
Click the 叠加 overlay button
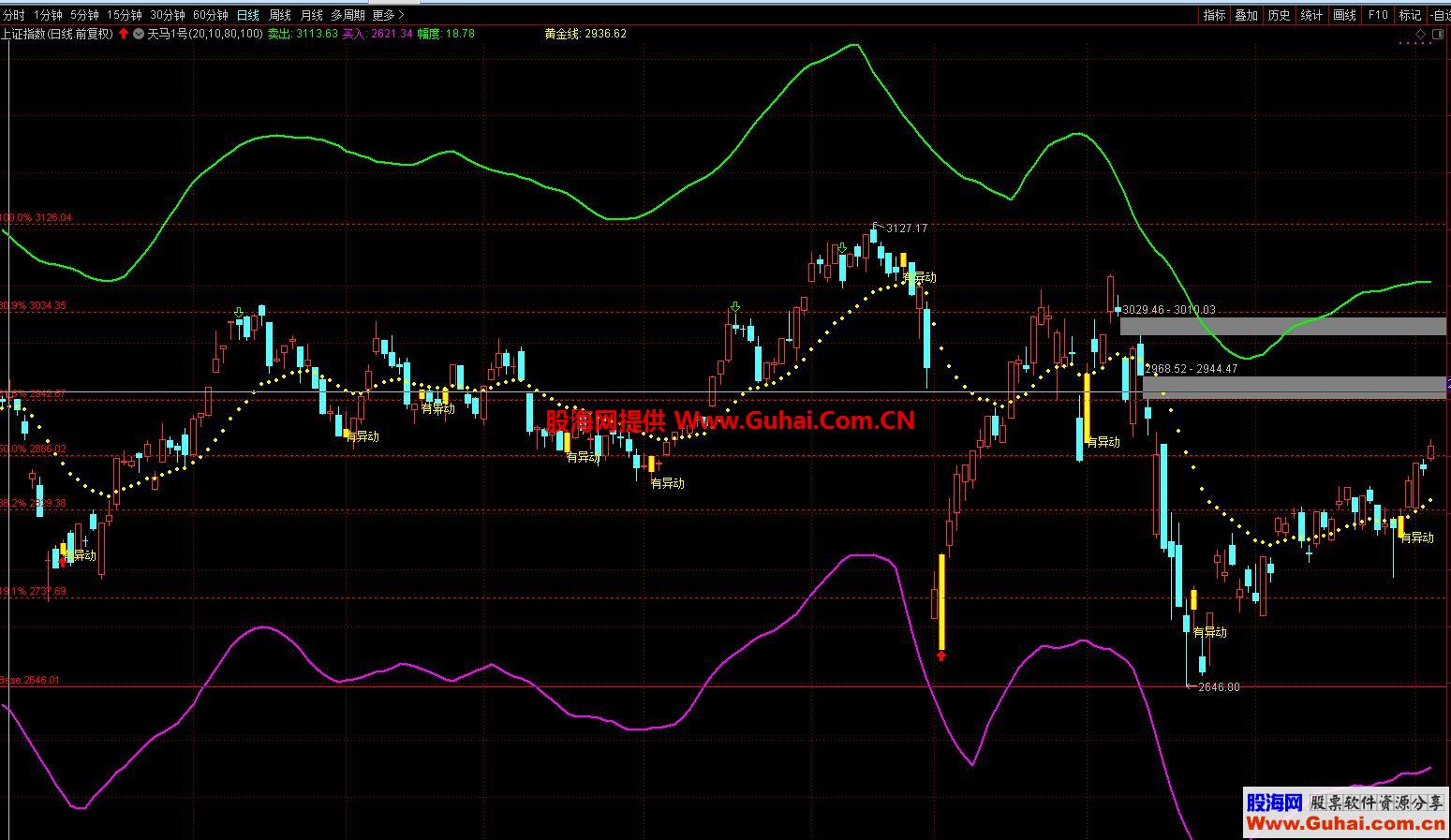(x=1246, y=15)
